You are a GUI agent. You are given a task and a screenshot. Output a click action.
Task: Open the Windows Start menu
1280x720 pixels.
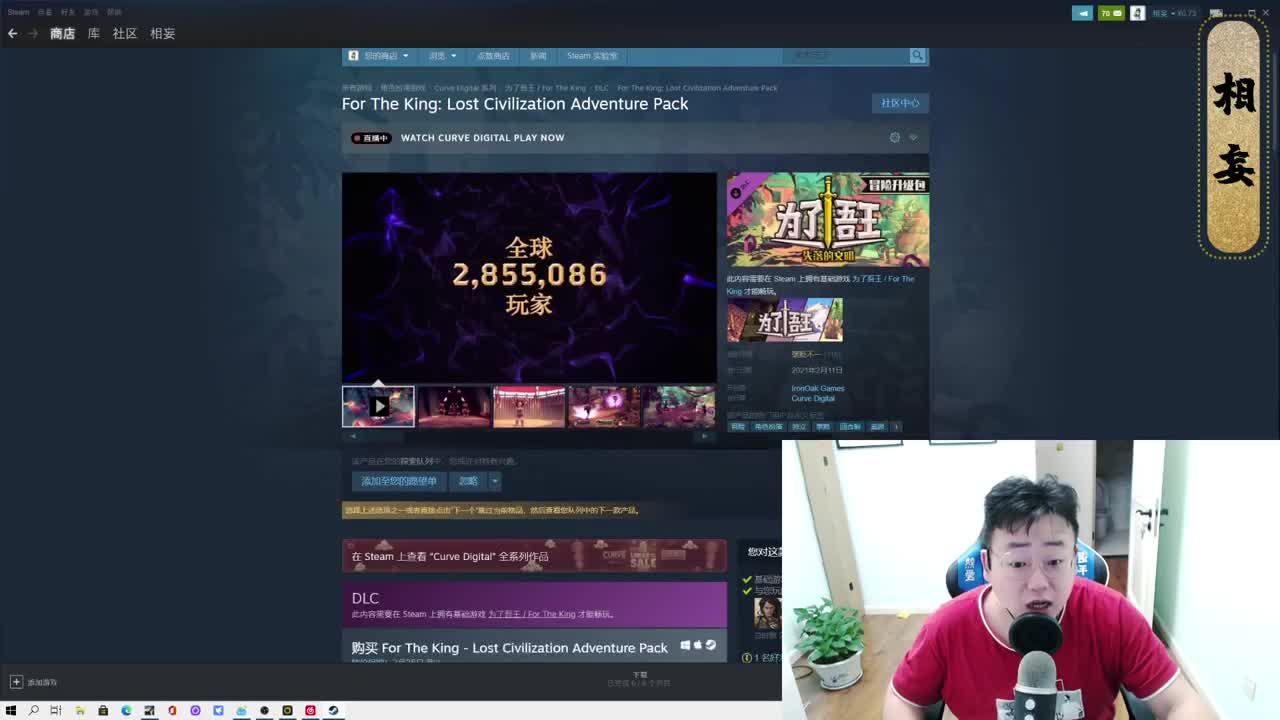click(11, 711)
